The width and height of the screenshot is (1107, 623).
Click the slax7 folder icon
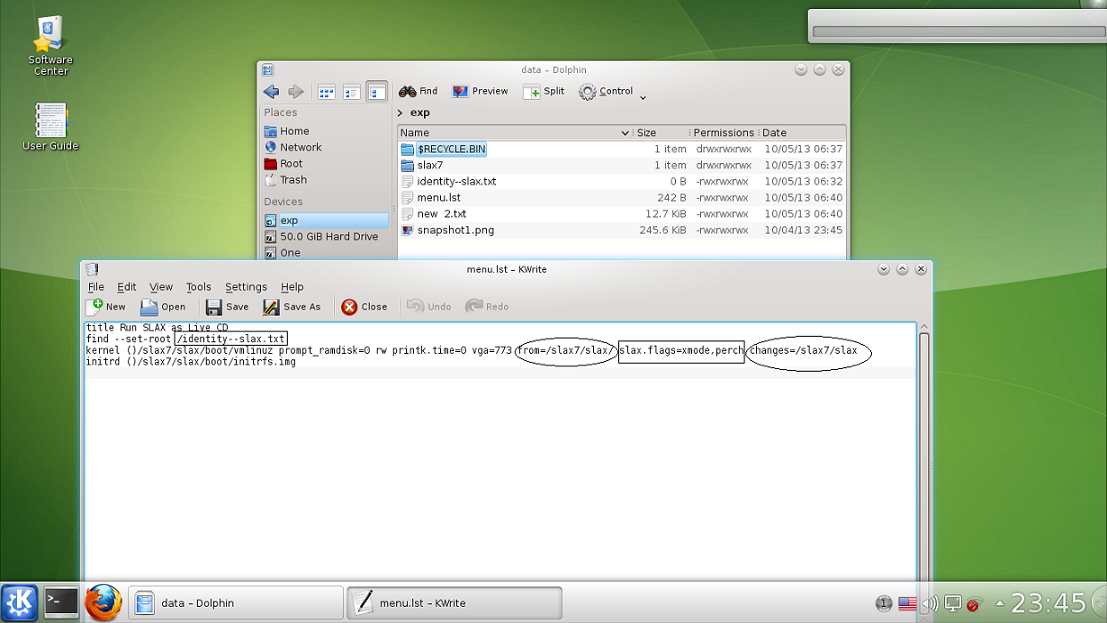click(x=407, y=165)
